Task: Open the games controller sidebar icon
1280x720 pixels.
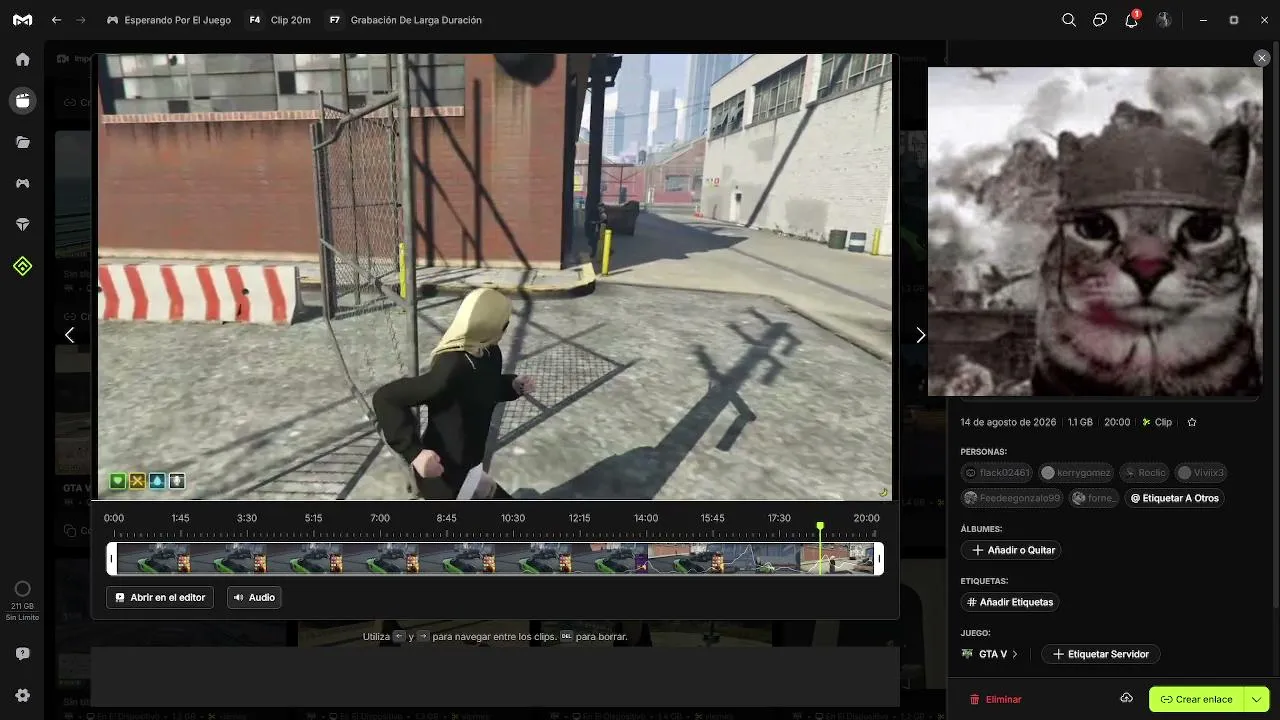Action: click(22, 183)
